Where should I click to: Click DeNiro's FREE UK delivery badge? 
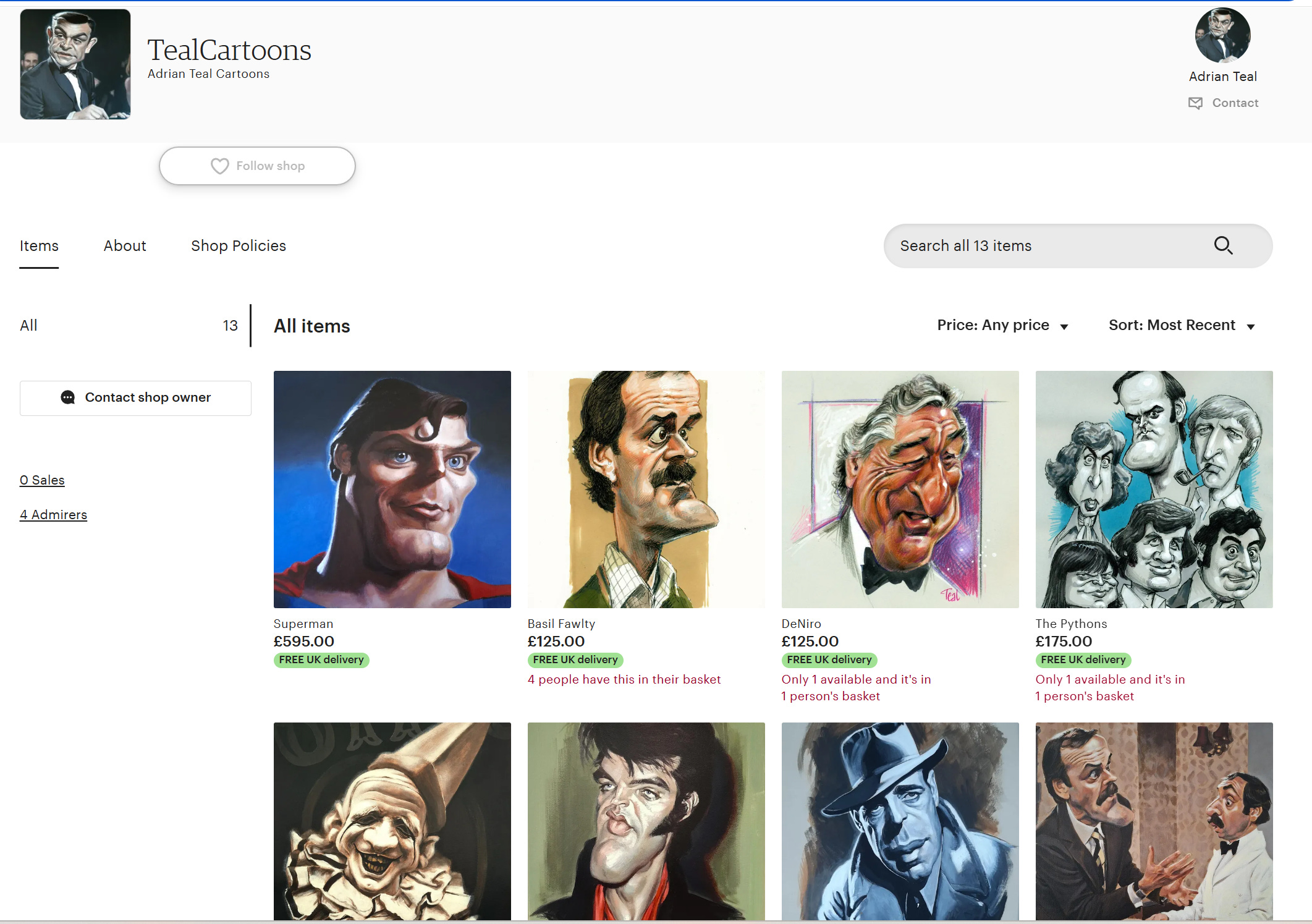[x=829, y=660]
